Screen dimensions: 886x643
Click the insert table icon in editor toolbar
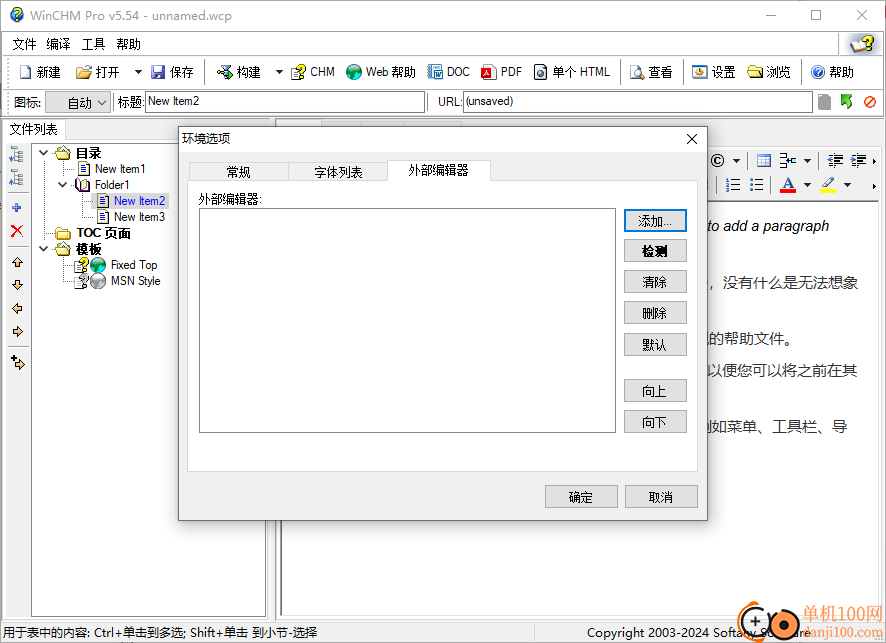click(763, 161)
